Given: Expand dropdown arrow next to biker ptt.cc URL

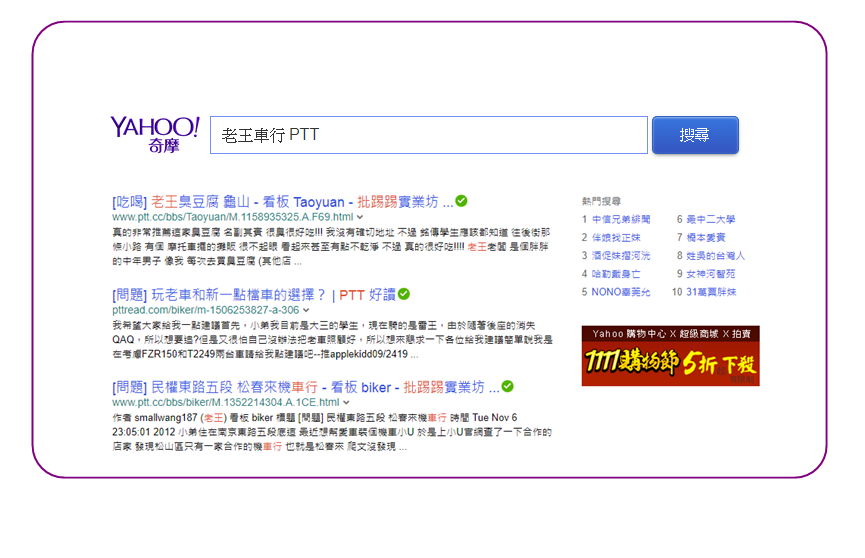Looking at the screenshot, I should [x=346, y=402].
